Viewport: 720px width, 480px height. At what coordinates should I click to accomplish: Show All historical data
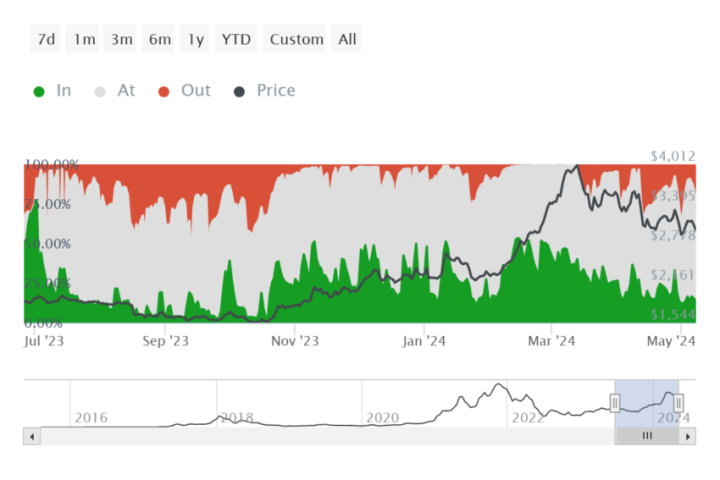pyautogui.click(x=346, y=39)
